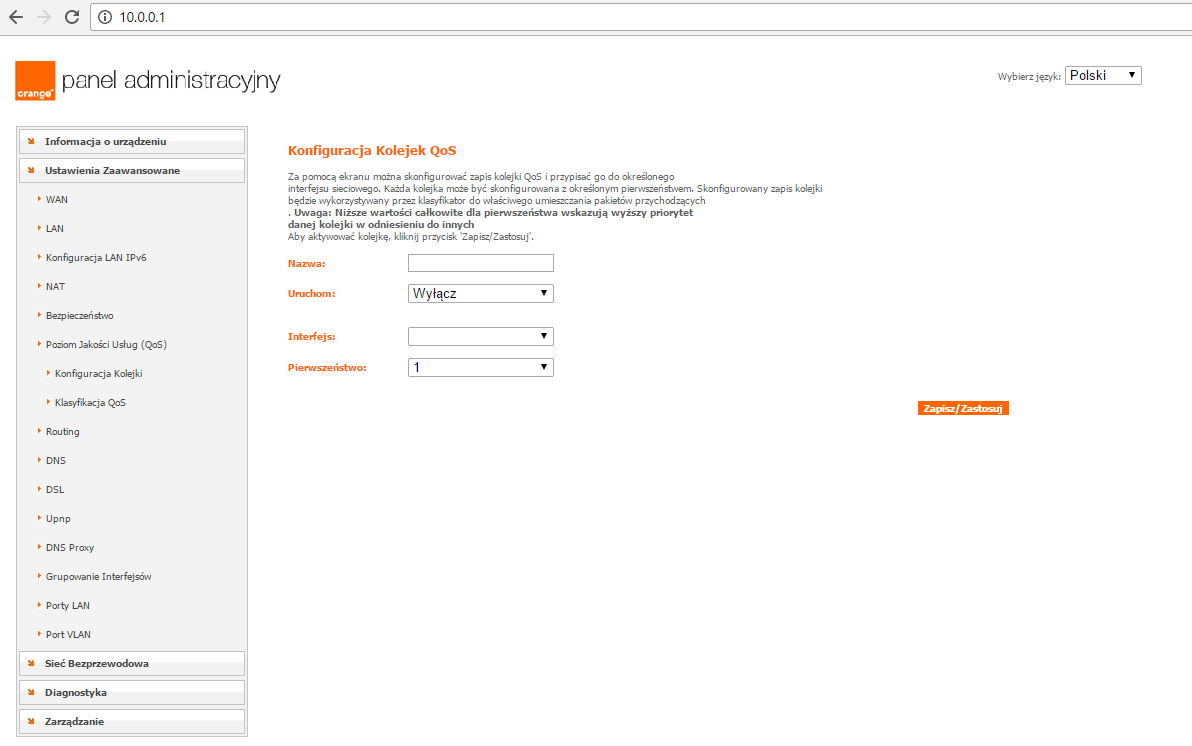The height and width of the screenshot is (746, 1192).
Task: Open Bezpieczeństwo menu item
Action: click(80, 316)
